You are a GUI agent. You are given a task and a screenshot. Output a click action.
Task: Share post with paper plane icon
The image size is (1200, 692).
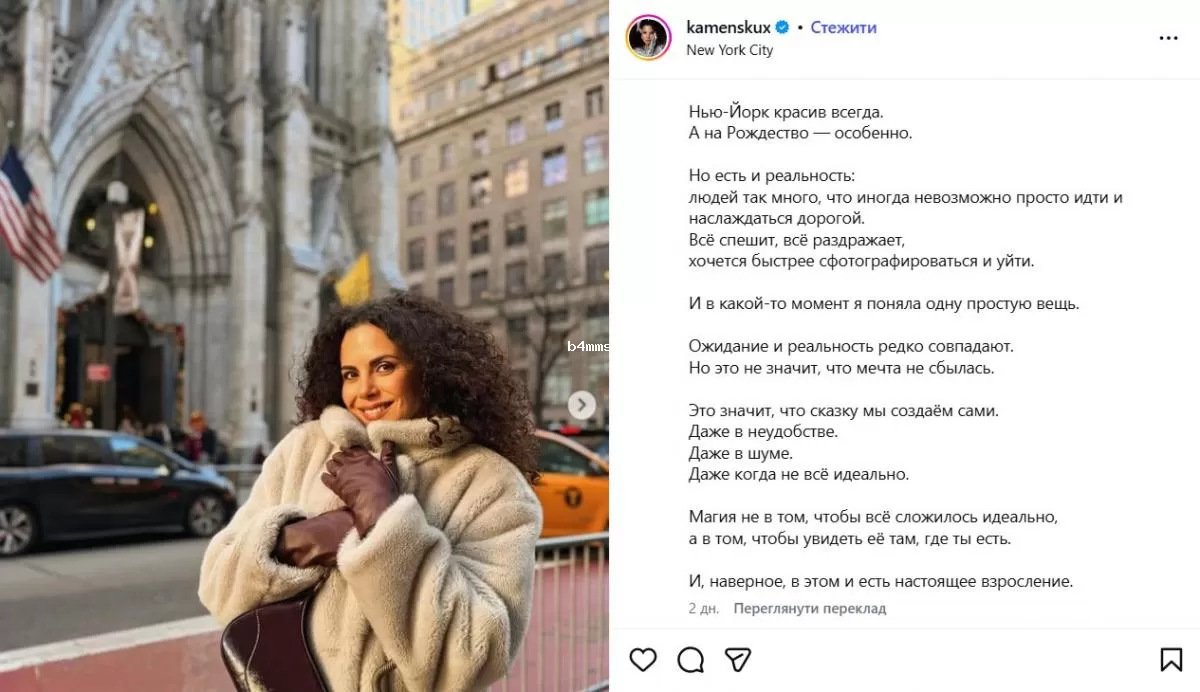[x=738, y=659]
